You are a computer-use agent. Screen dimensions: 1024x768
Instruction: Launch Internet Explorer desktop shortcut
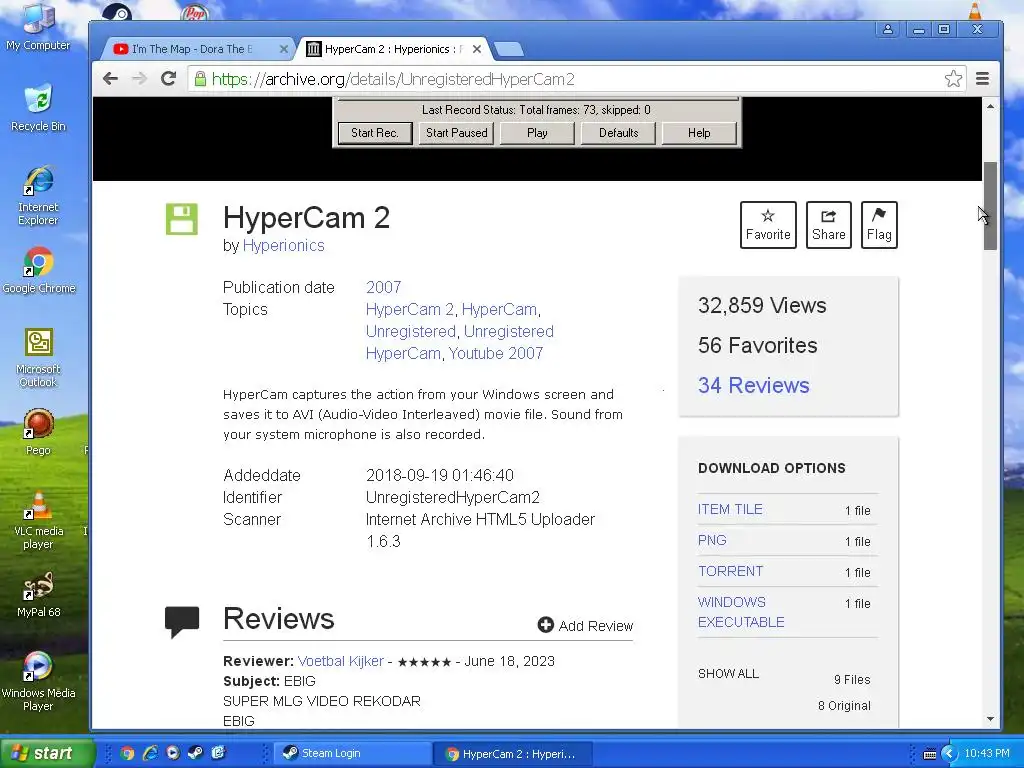point(38,196)
